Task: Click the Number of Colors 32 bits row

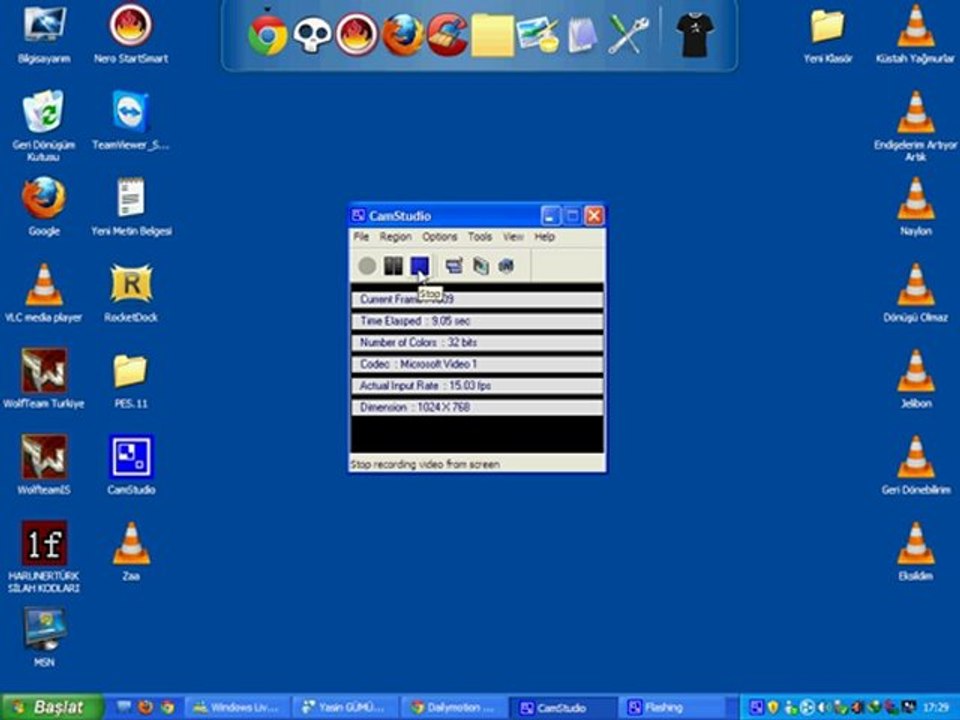Action: coord(477,342)
